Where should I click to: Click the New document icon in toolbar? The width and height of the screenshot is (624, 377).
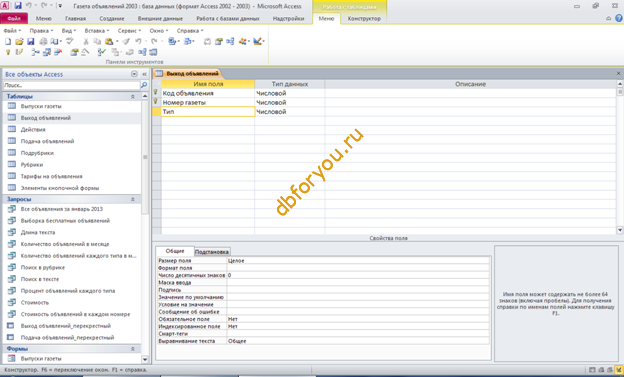tap(8, 41)
